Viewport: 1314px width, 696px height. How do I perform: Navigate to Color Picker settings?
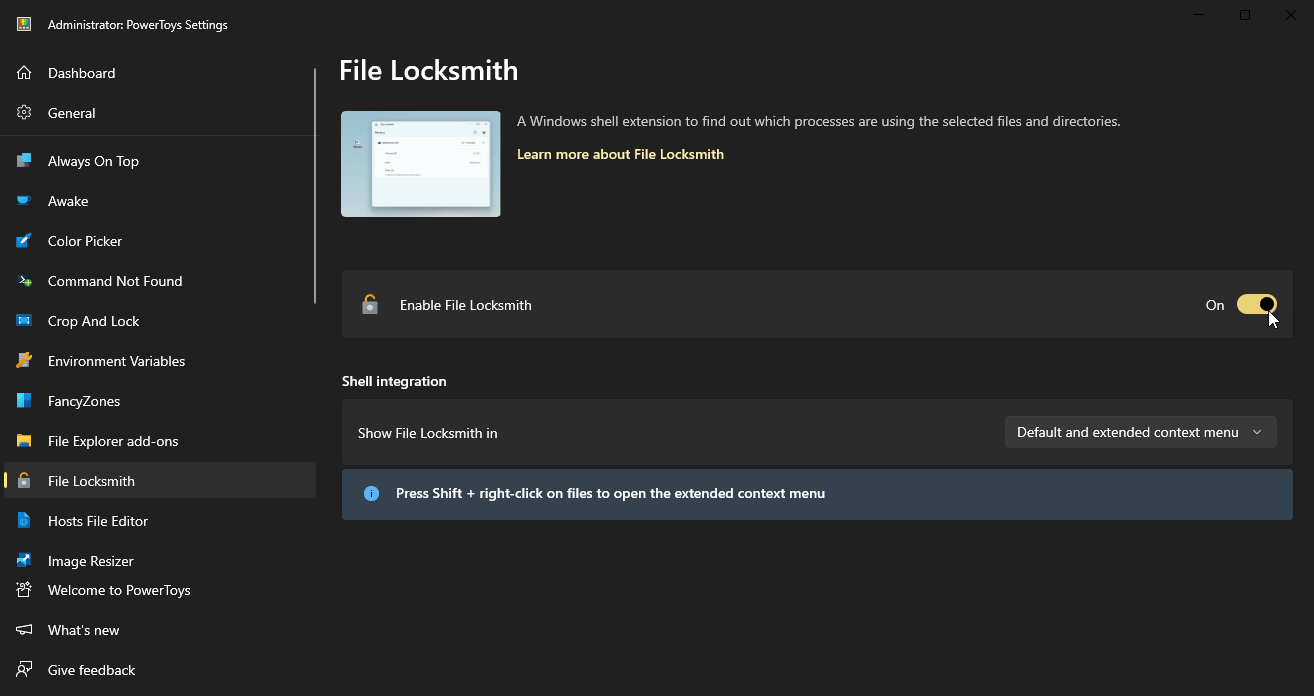click(x=160, y=241)
